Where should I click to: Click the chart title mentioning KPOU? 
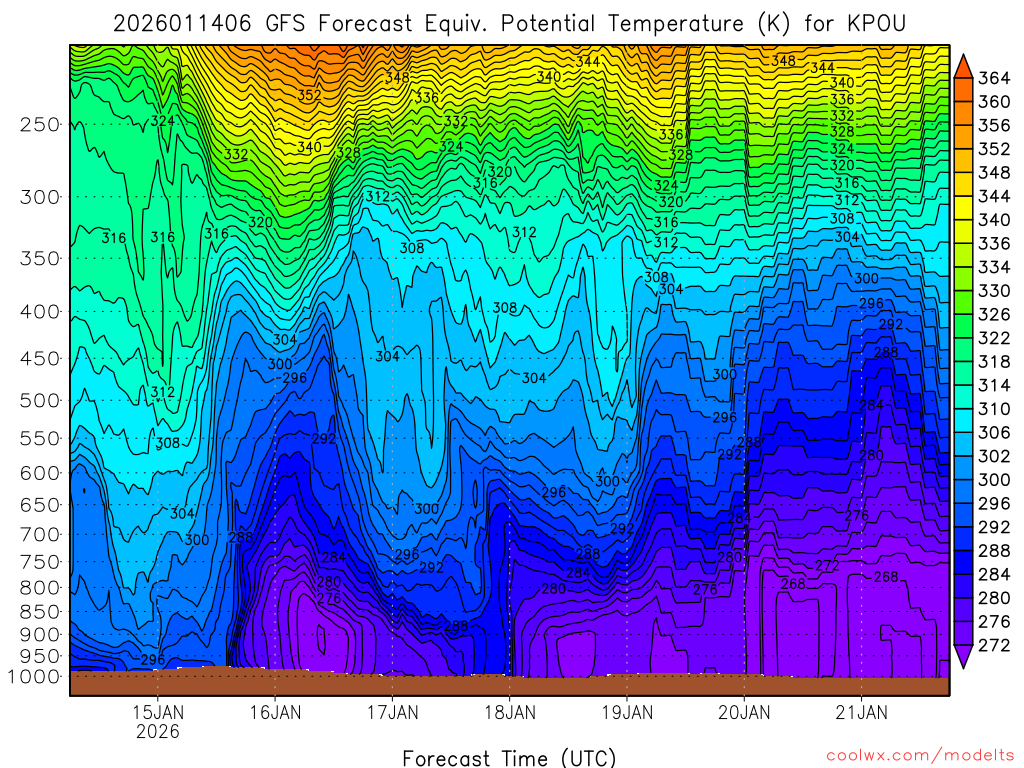point(509,24)
